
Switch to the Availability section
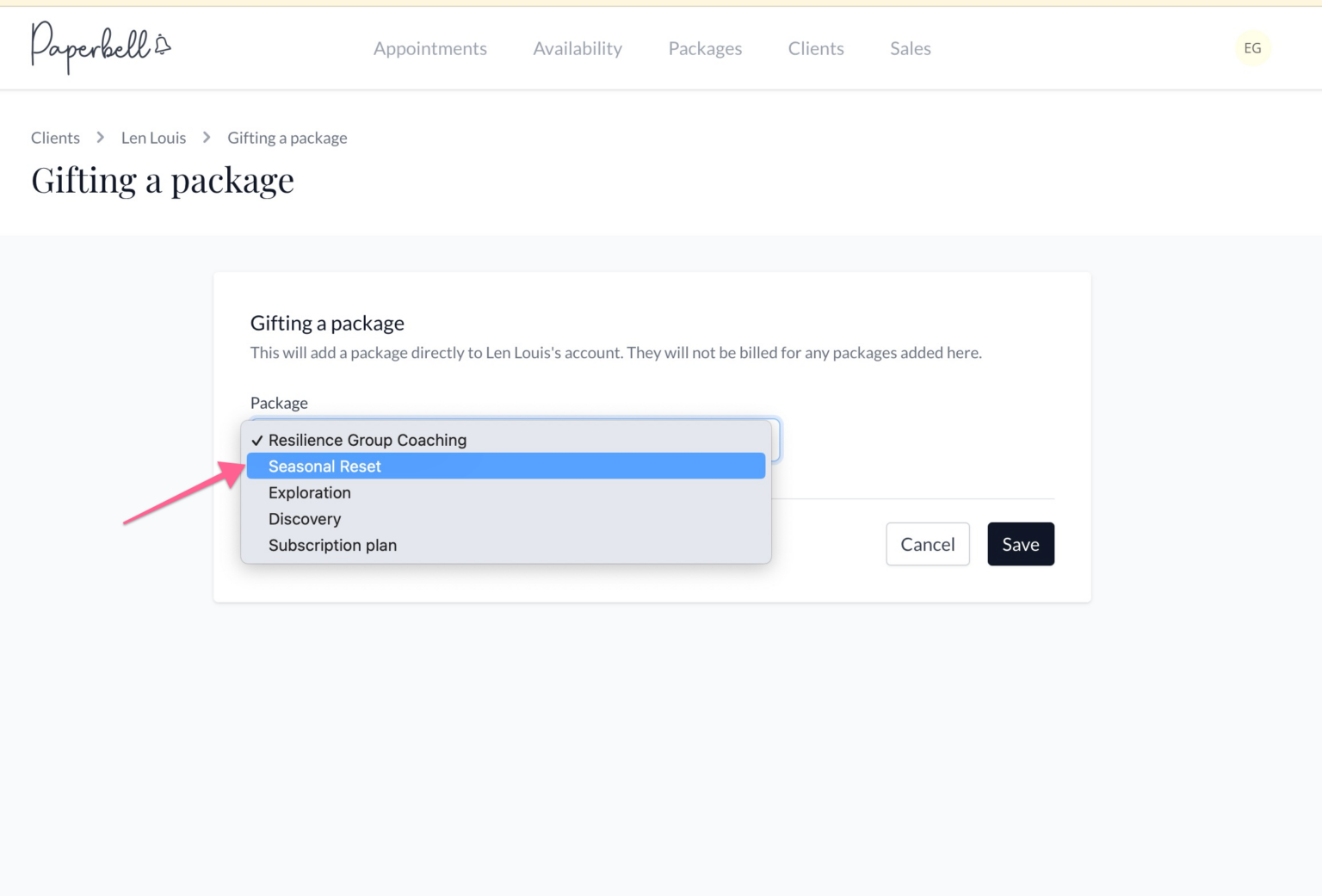pyautogui.click(x=578, y=49)
